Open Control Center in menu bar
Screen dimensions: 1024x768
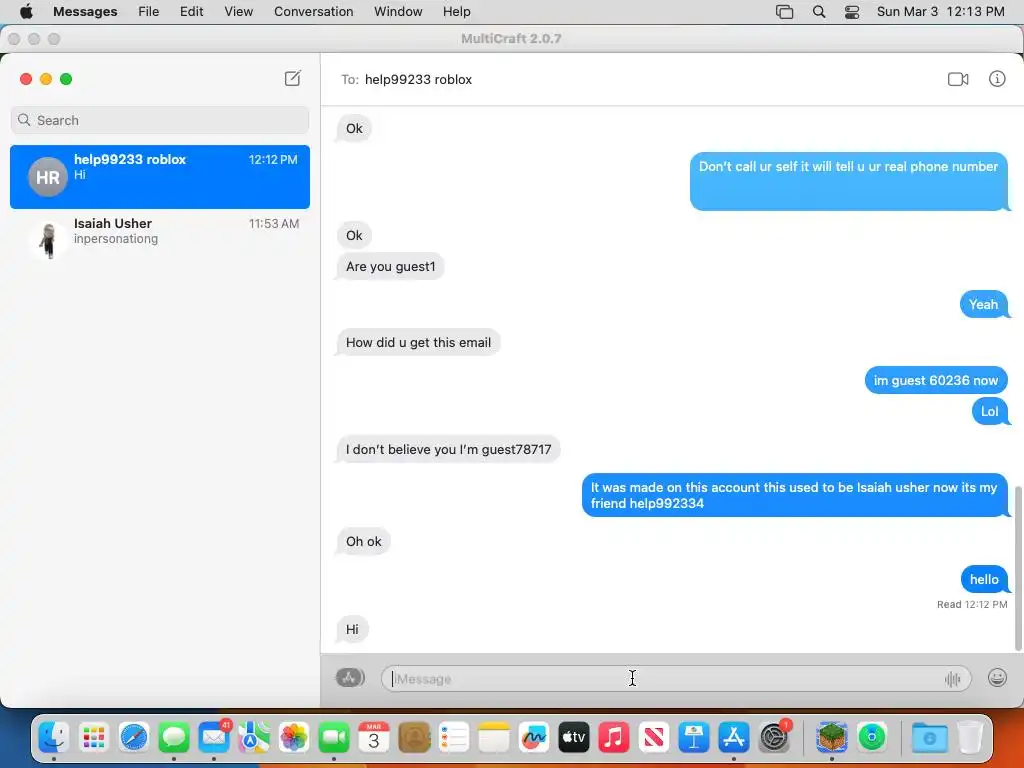(852, 12)
